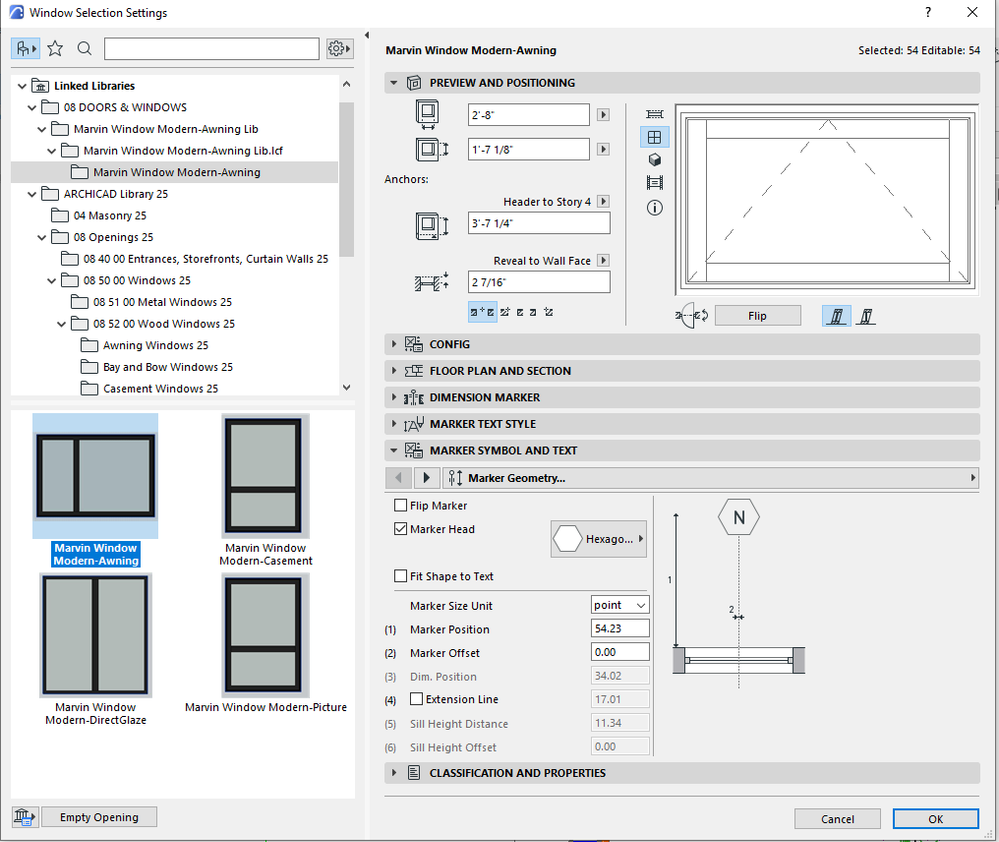
Task: Open Header to Story 4 anchor menu
Action: click(x=603, y=201)
